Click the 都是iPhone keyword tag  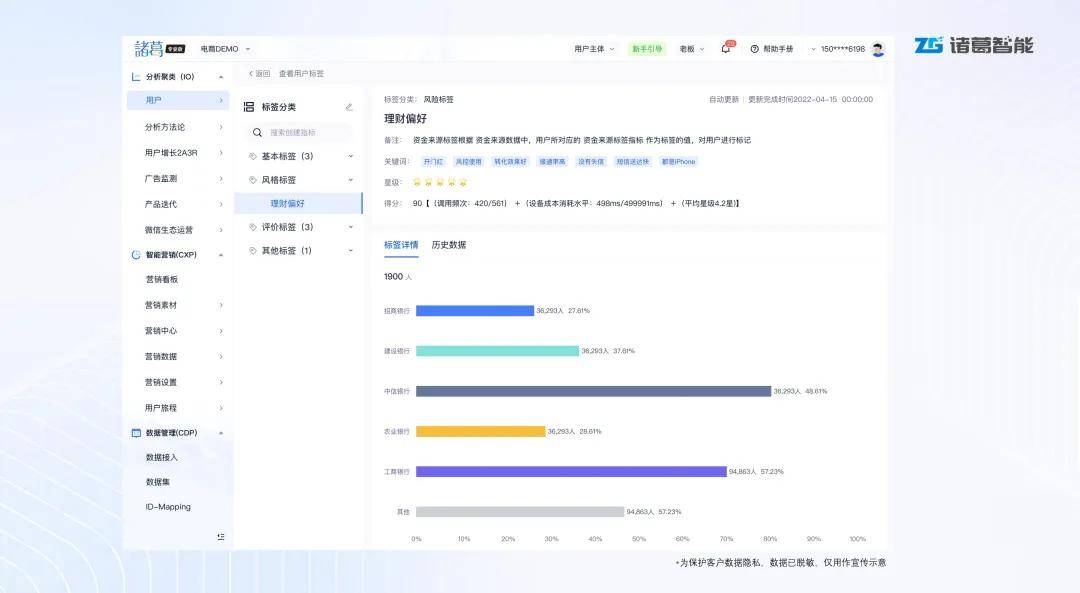click(678, 162)
